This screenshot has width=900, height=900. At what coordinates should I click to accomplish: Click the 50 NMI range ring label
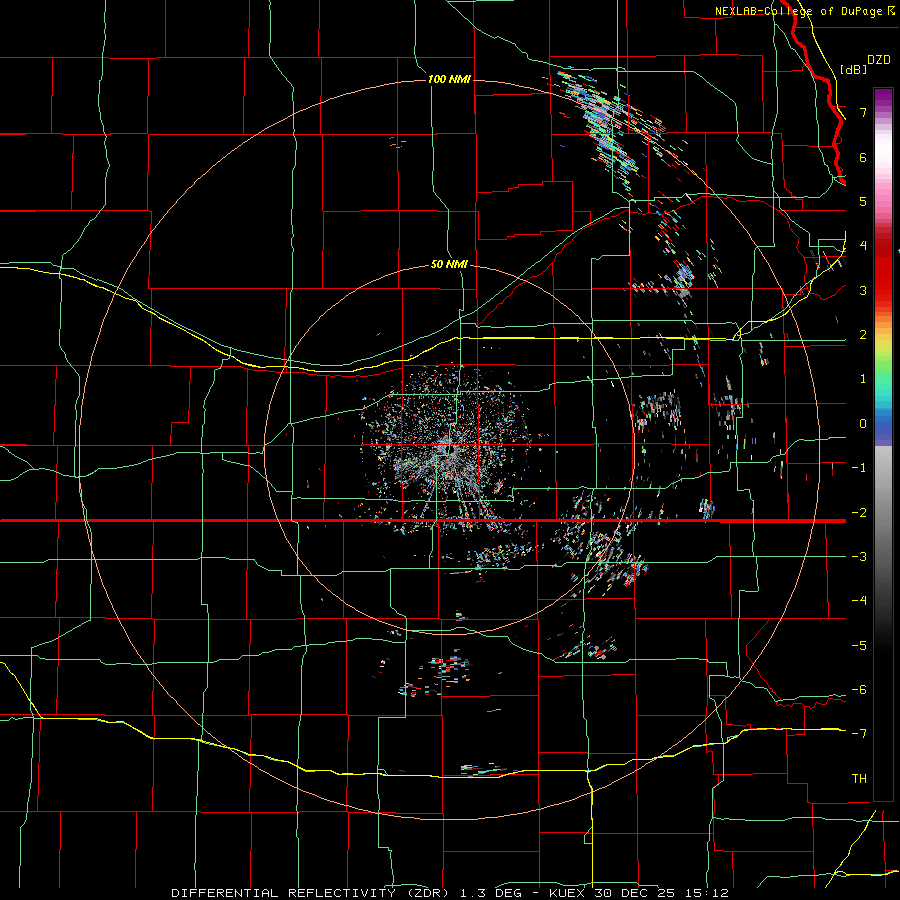pos(449,264)
